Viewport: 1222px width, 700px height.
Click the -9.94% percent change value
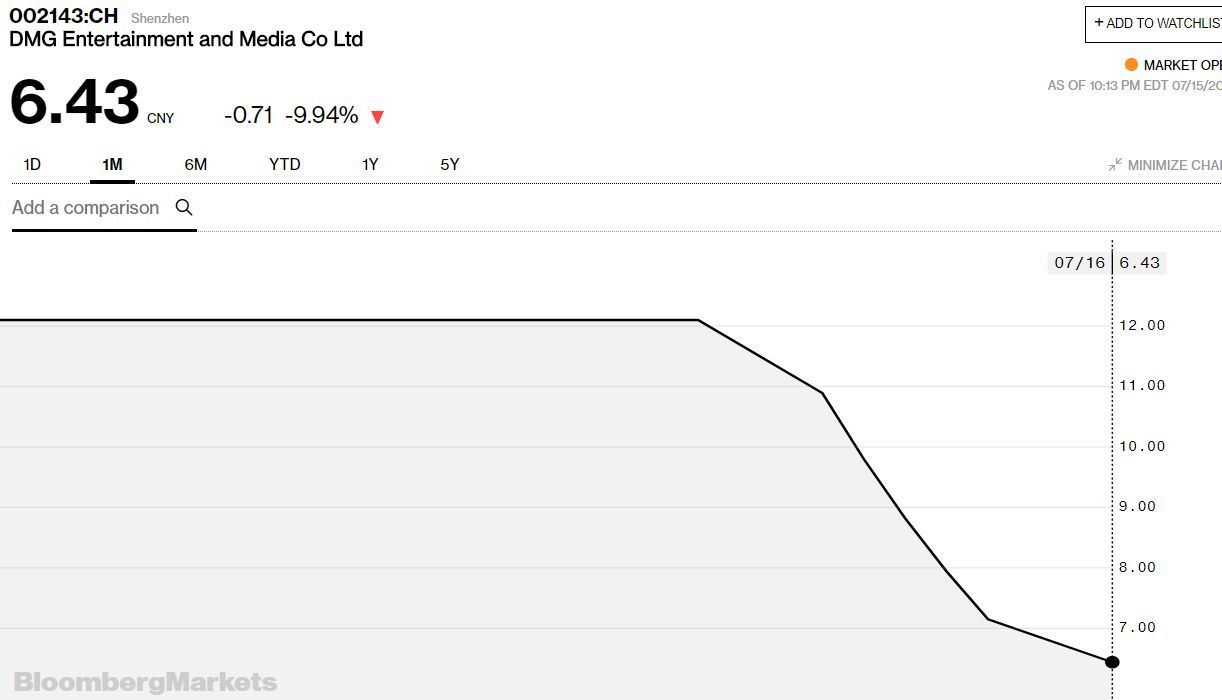pyautogui.click(x=321, y=116)
